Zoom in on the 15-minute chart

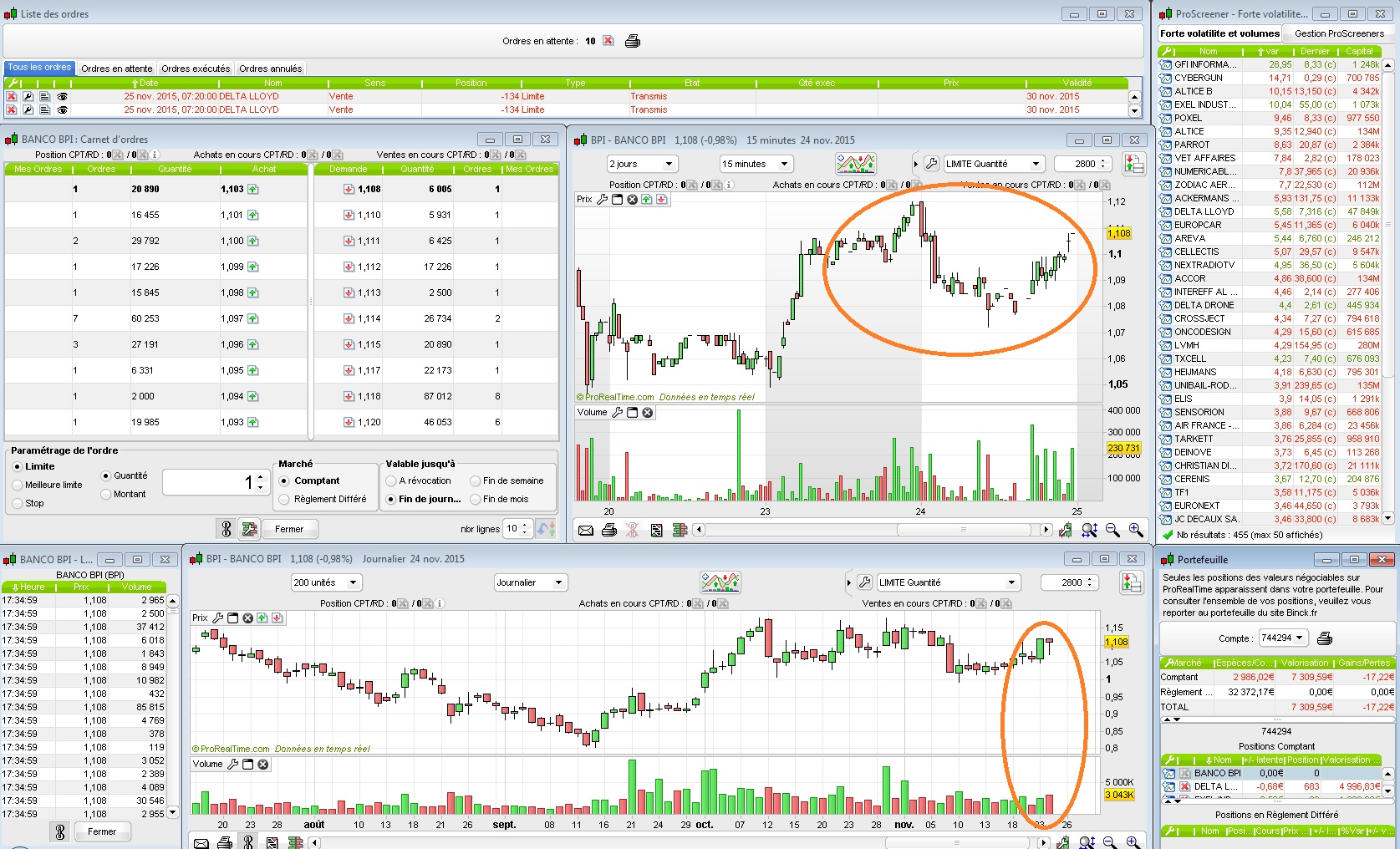[1136, 530]
